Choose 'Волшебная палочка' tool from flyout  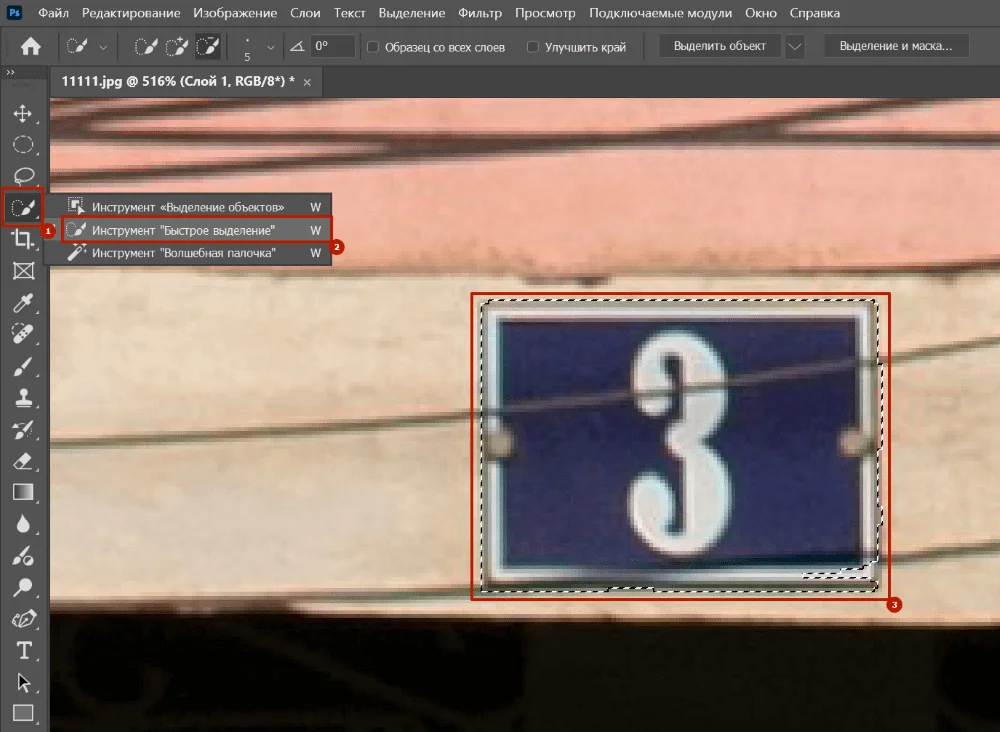tap(183, 254)
